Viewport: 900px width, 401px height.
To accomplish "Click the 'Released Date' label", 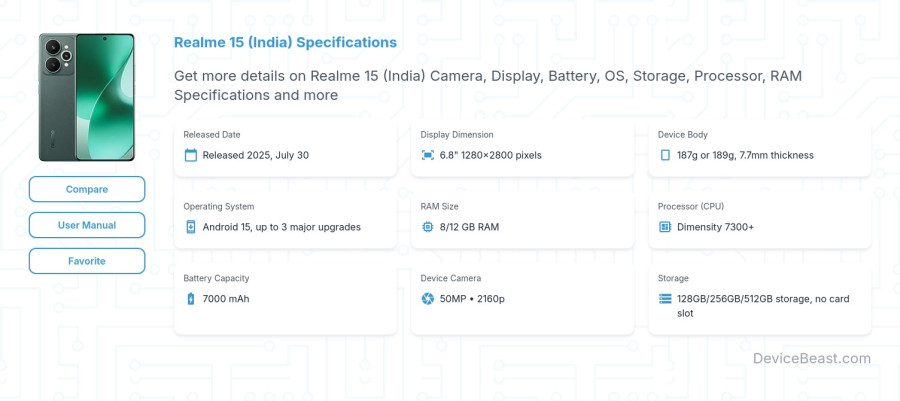I will click(212, 135).
